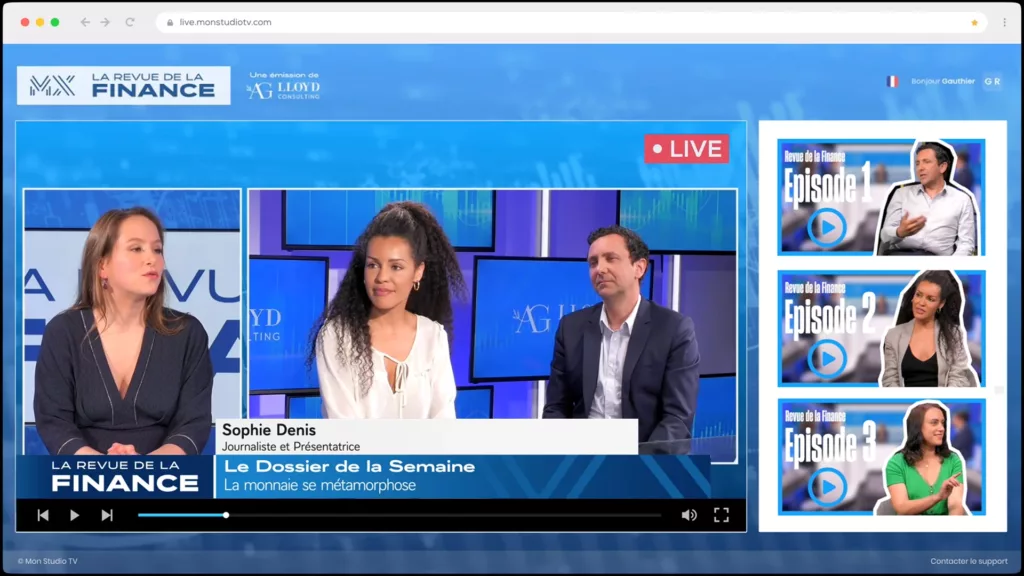Play Episode 1 from the sidebar
1024x576 pixels.
click(x=826, y=227)
